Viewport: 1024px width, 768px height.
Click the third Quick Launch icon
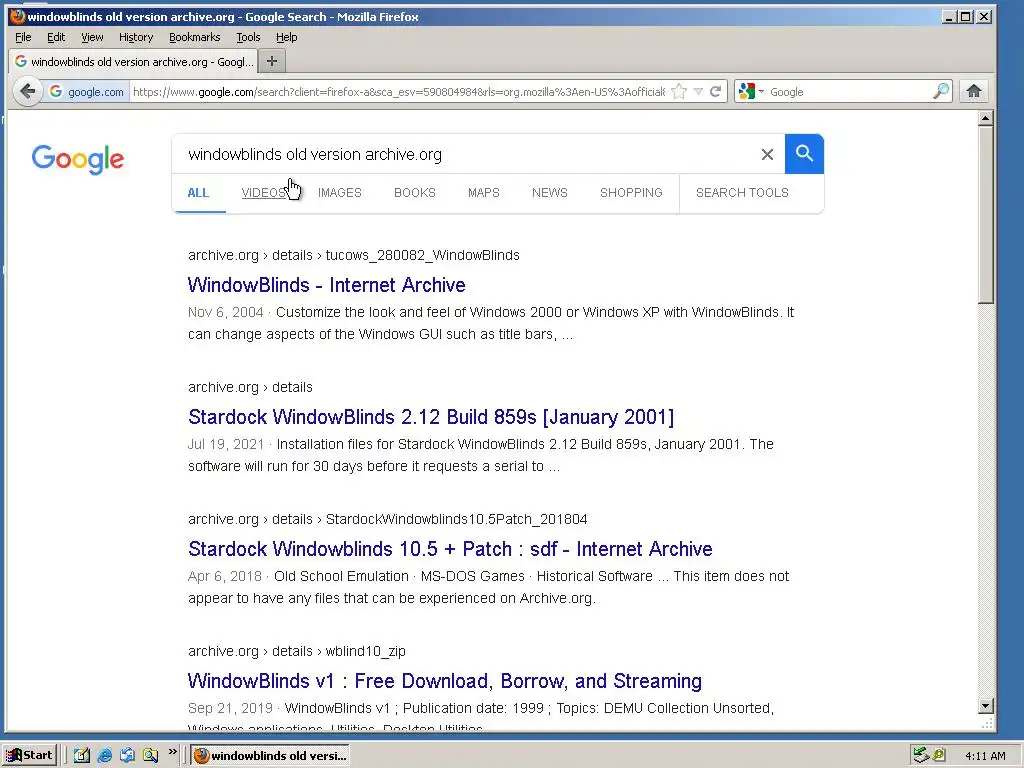127,755
